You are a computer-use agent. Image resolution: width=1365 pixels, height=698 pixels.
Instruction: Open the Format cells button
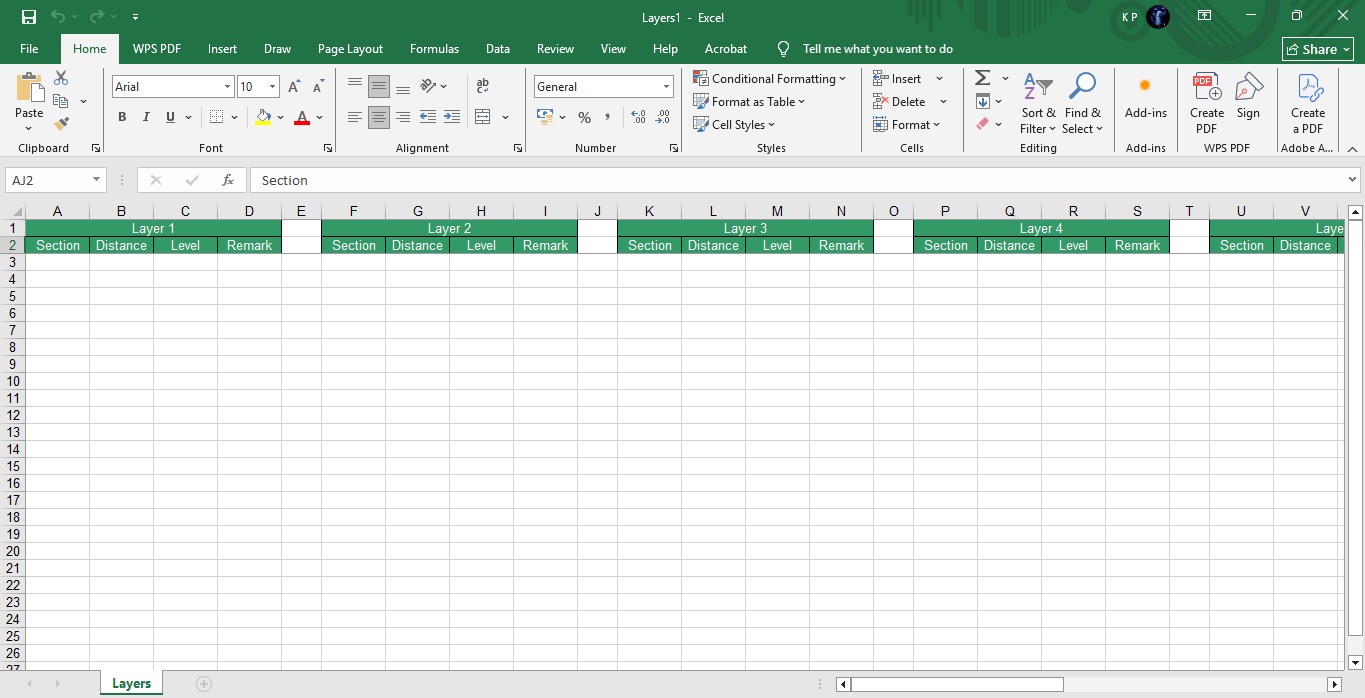tap(906, 125)
